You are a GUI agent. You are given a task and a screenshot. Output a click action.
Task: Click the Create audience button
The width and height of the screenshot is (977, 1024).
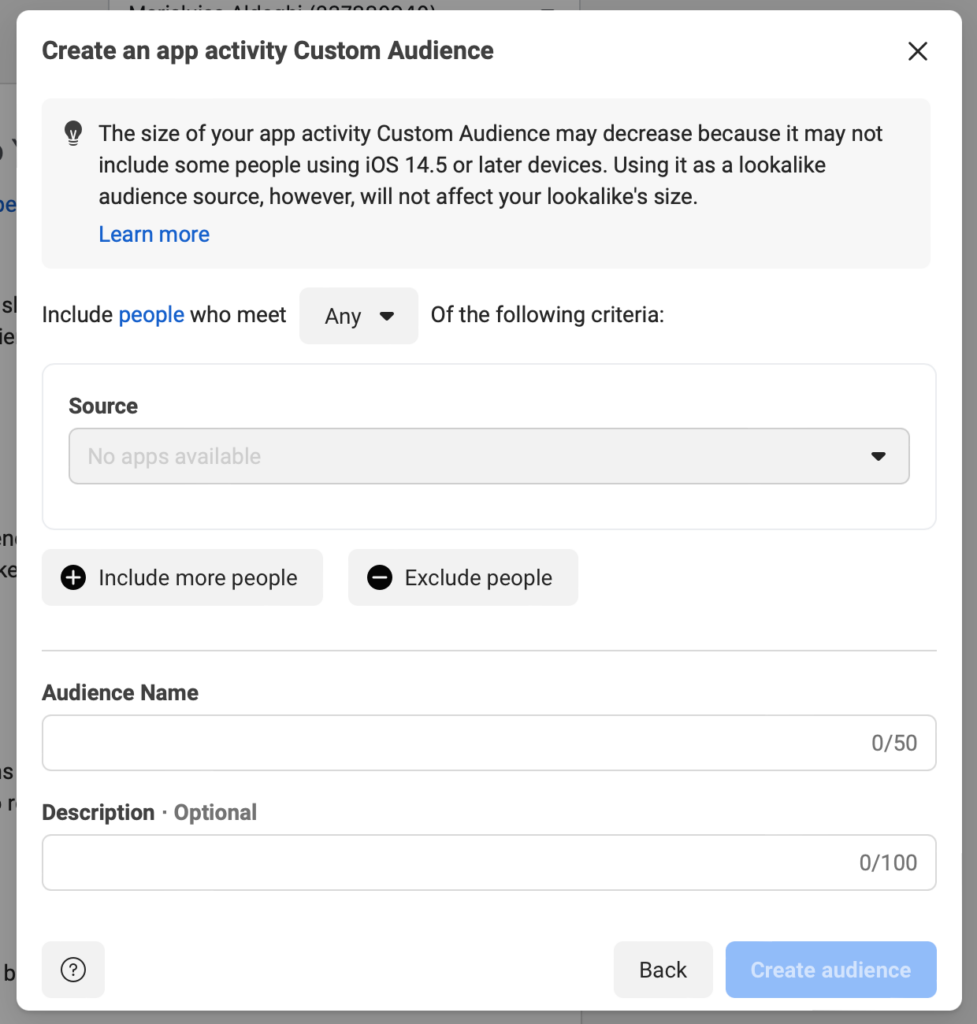(x=830, y=969)
